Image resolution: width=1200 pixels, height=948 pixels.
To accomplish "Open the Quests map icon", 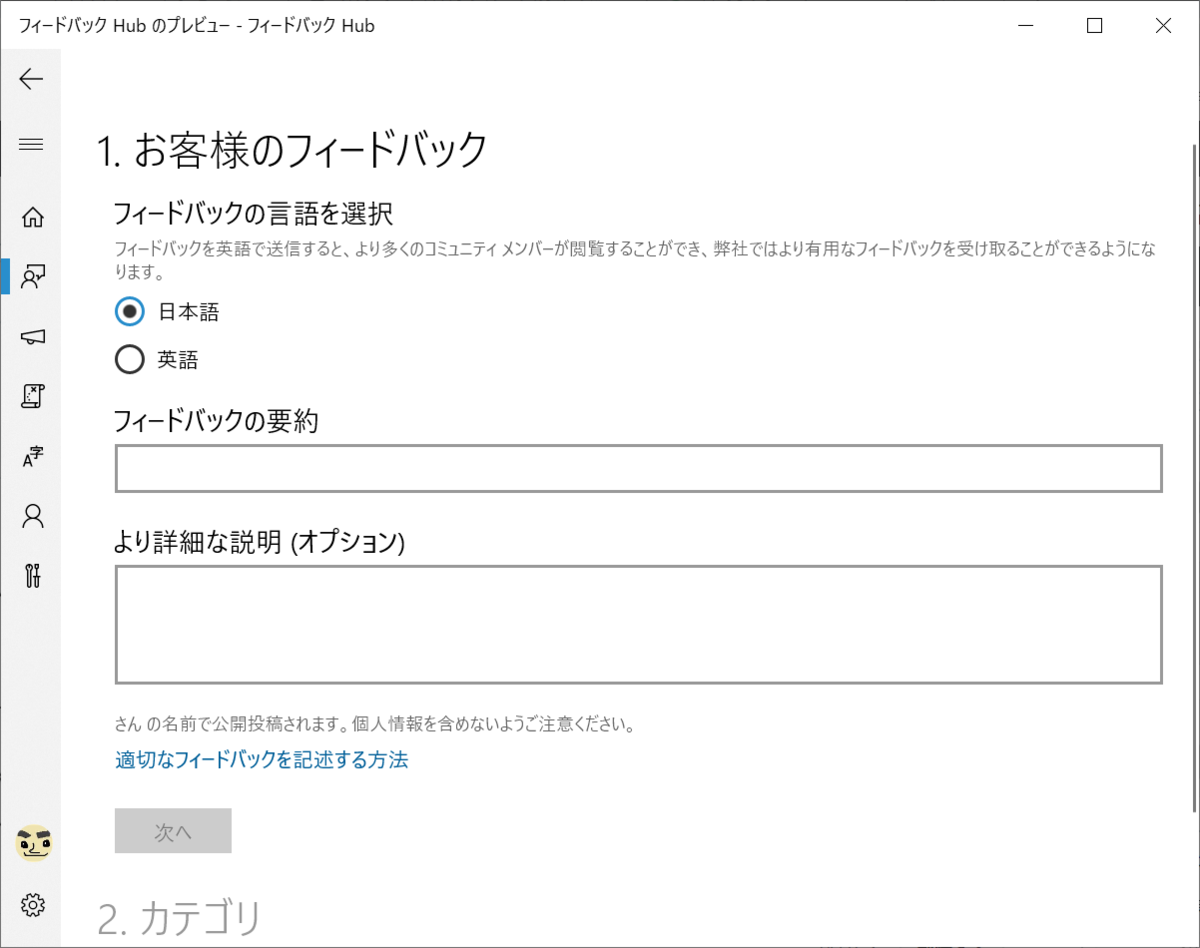I will 33,396.
